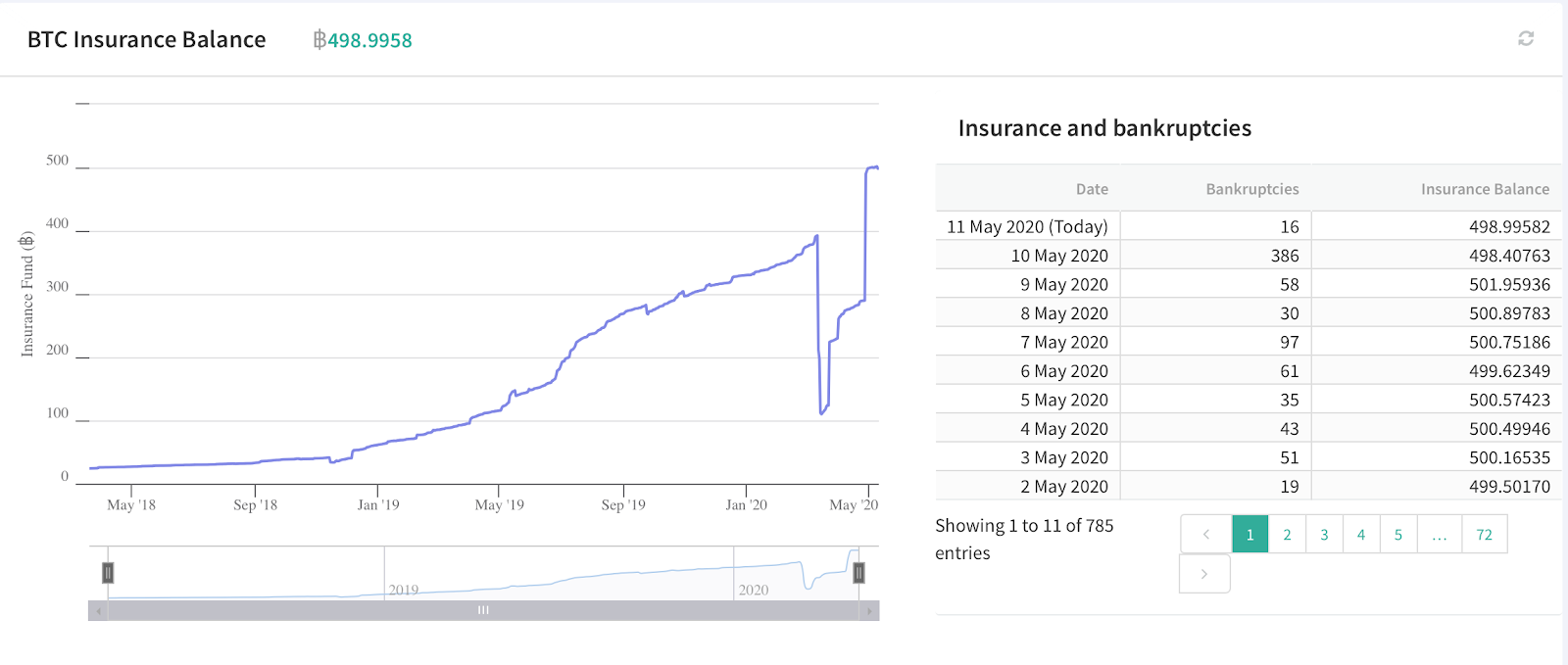Click the balance value 500.57423
This screenshot has height=665, width=1568.
pyautogui.click(x=1509, y=400)
